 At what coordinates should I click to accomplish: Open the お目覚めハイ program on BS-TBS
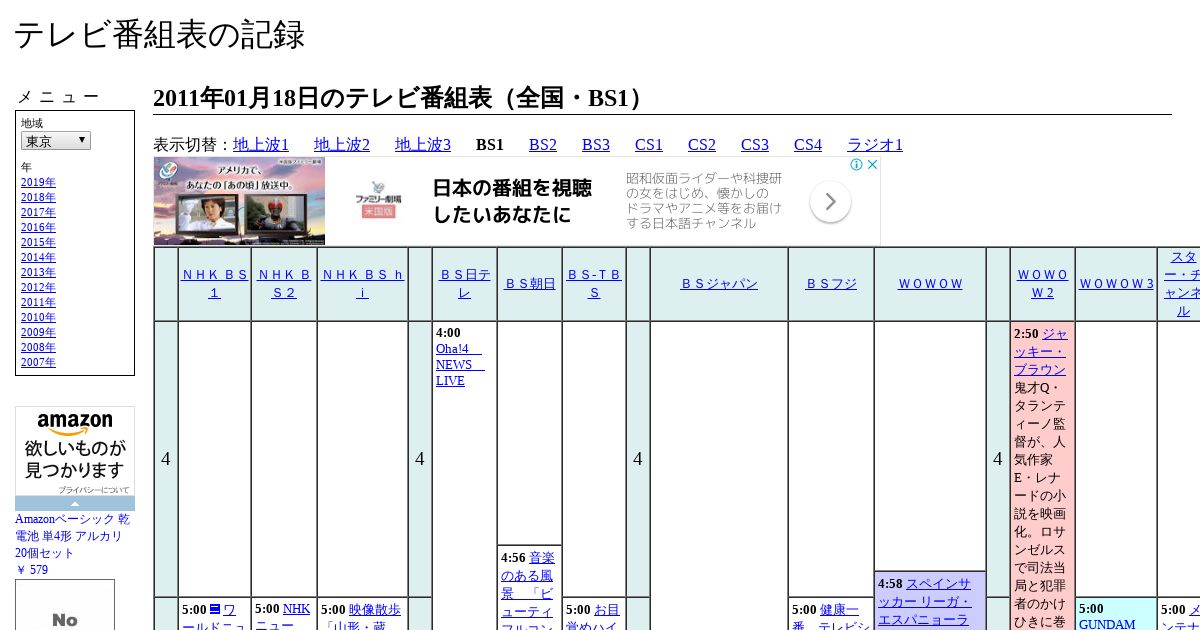tap(594, 618)
